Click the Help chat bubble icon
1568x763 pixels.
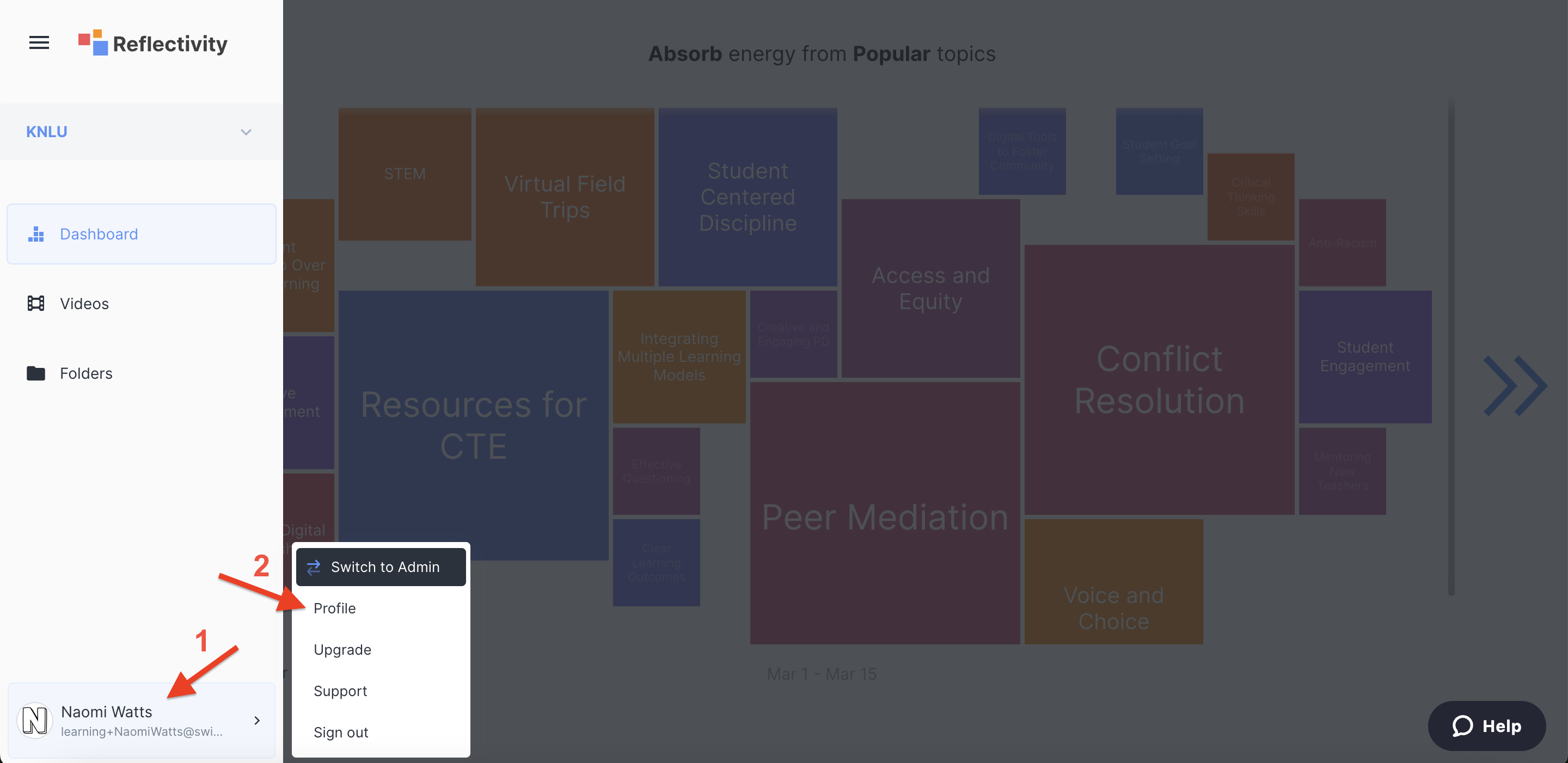(1462, 725)
